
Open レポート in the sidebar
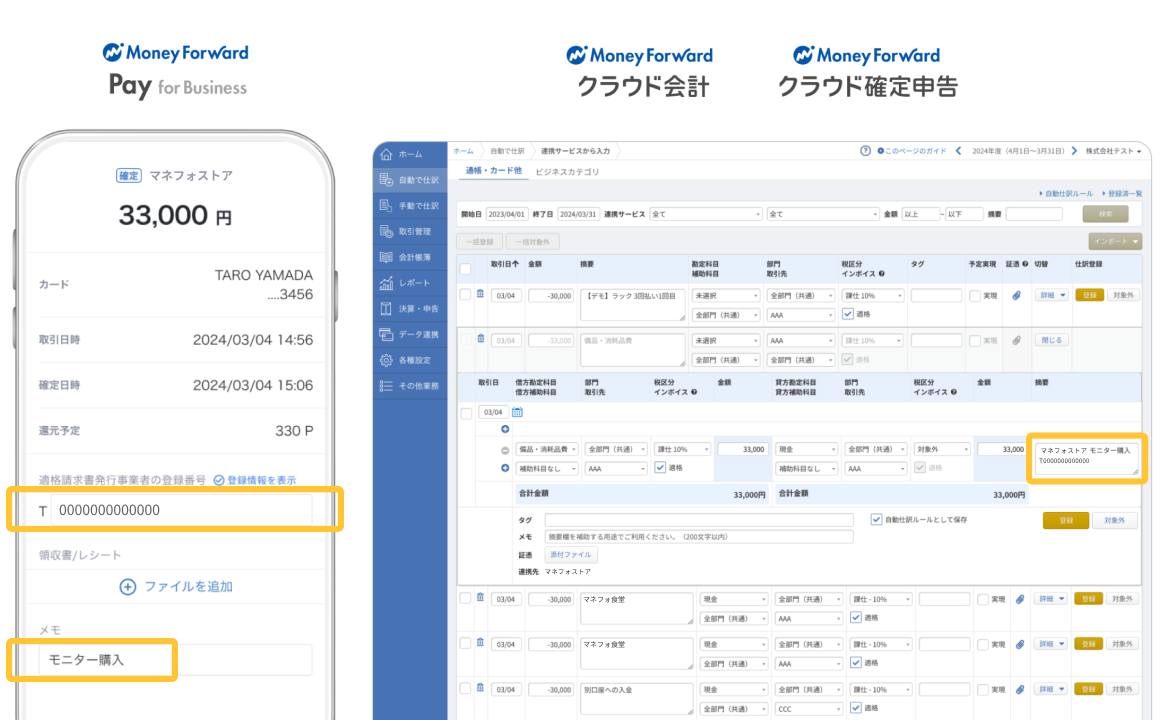click(410, 283)
